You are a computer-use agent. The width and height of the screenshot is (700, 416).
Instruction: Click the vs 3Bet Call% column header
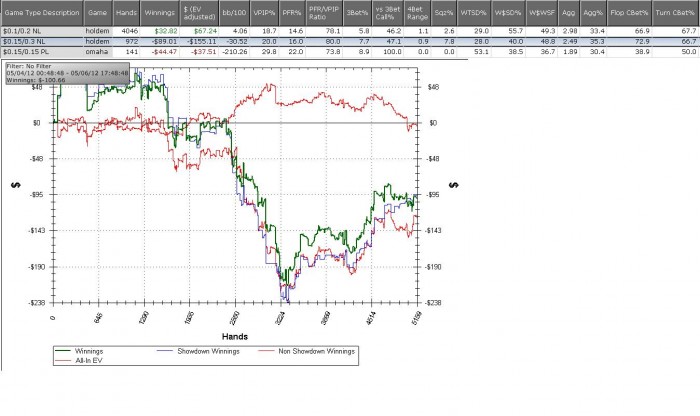(x=387, y=13)
